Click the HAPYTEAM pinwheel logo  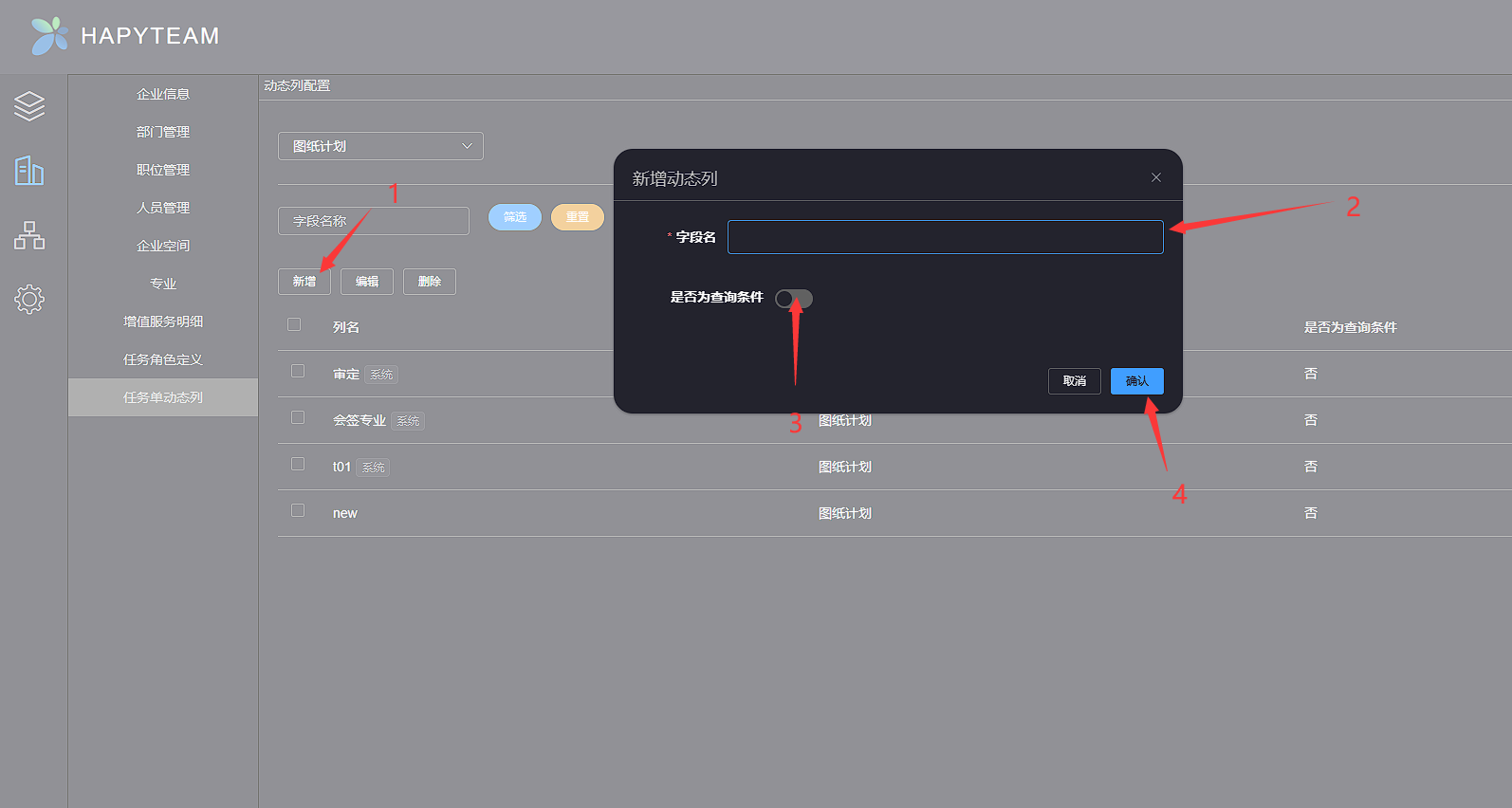click(49, 36)
